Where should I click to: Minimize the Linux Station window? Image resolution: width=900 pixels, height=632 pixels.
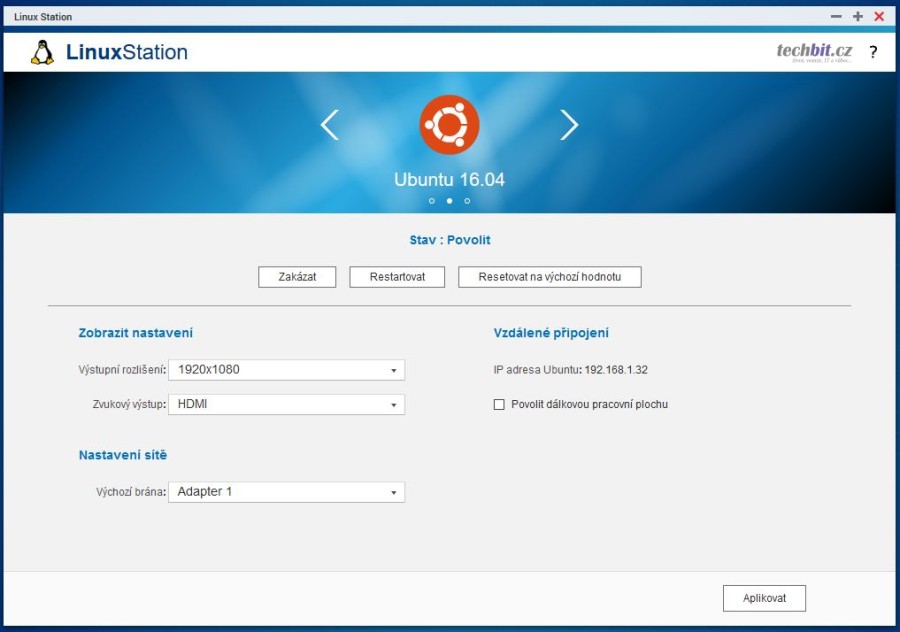click(x=836, y=17)
